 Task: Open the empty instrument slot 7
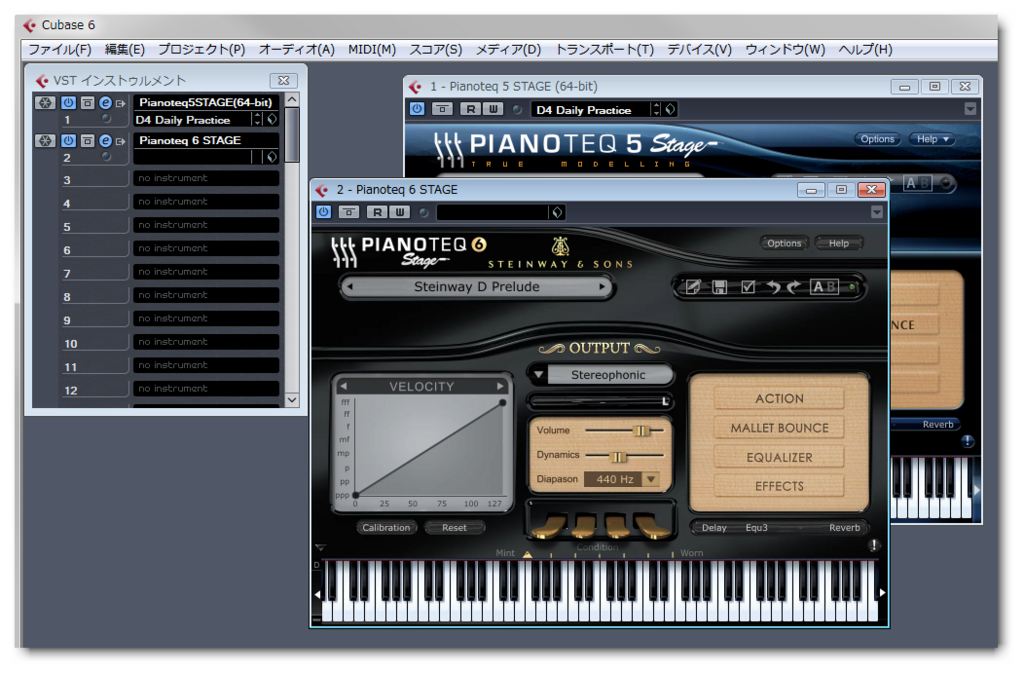pyautogui.click(x=206, y=272)
